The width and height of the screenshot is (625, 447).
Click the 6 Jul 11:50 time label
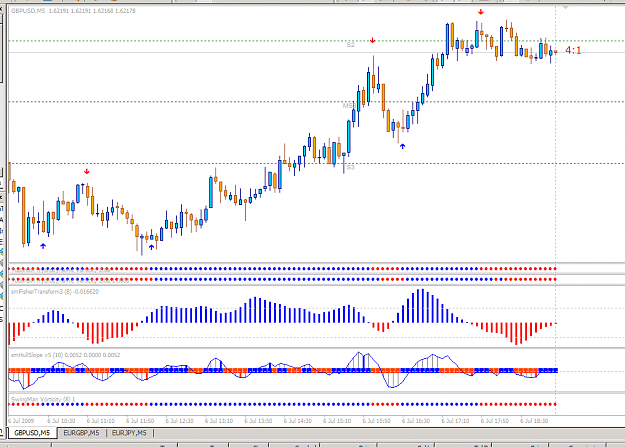click(140, 421)
